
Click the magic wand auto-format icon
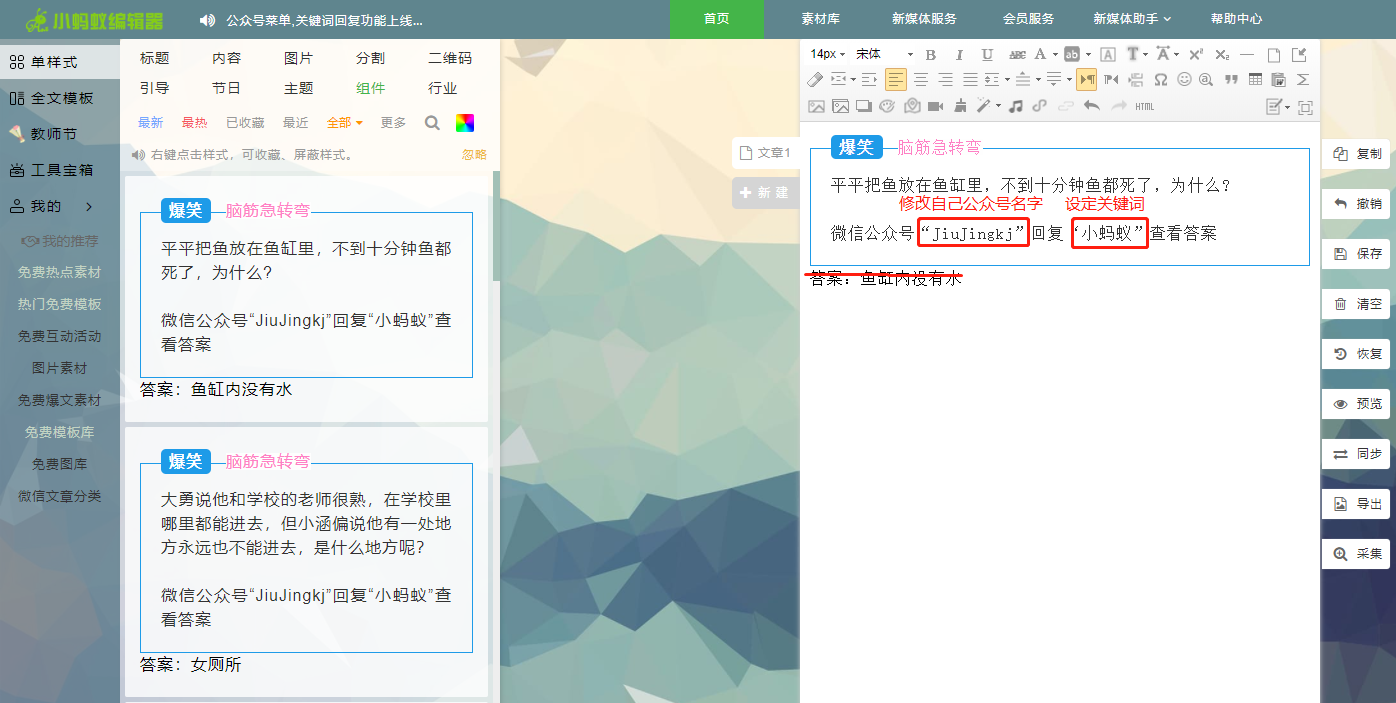click(x=983, y=107)
